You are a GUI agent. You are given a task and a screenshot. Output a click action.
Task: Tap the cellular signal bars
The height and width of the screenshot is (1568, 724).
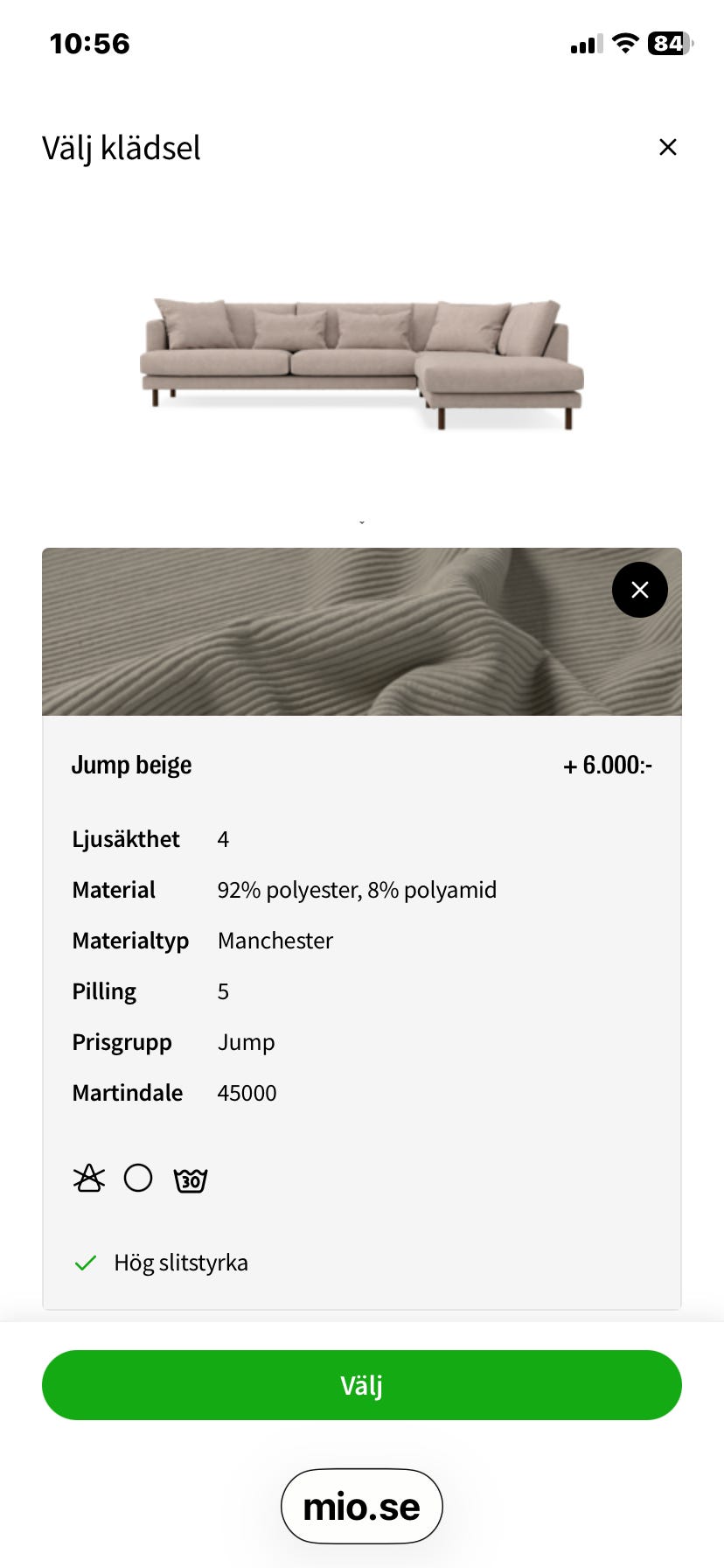click(x=586, y=45)
